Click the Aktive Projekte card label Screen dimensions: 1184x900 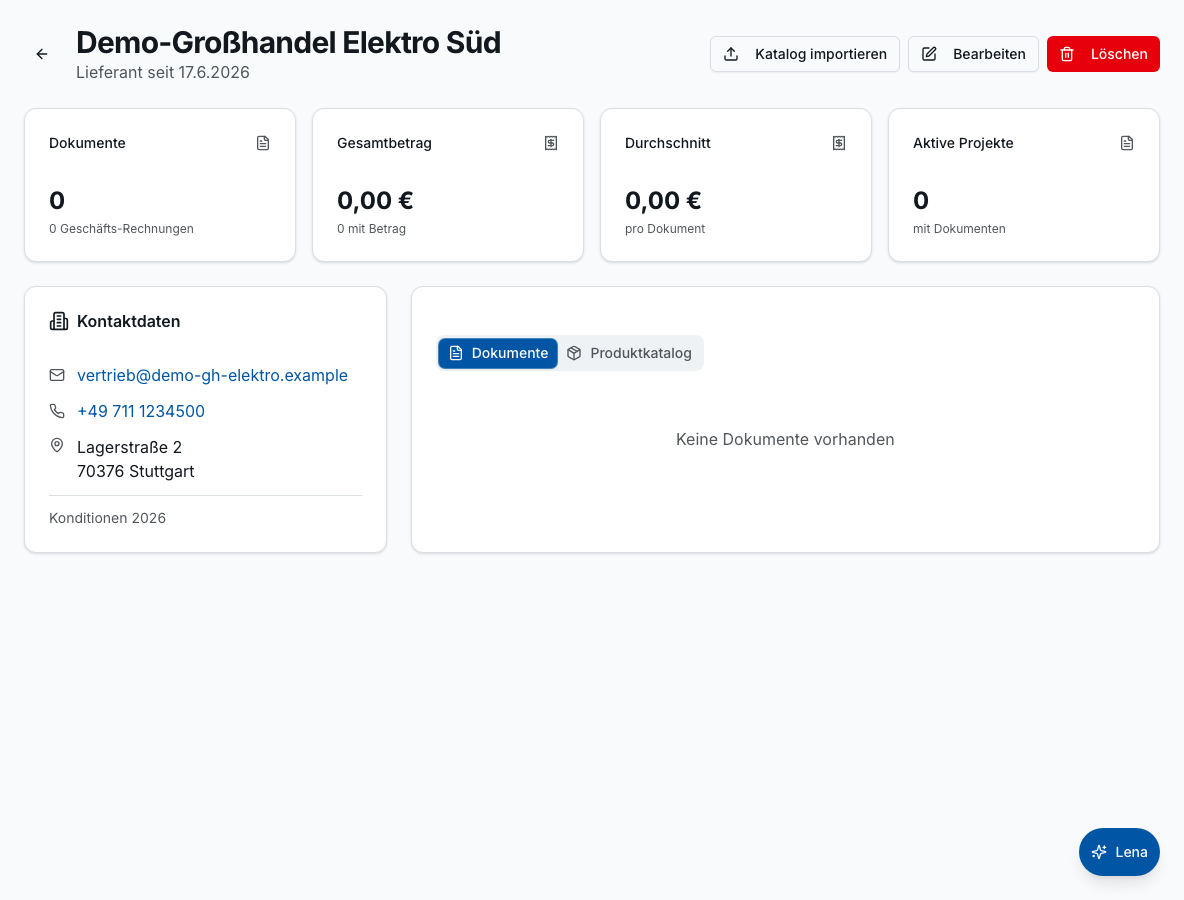pos(963,143)
